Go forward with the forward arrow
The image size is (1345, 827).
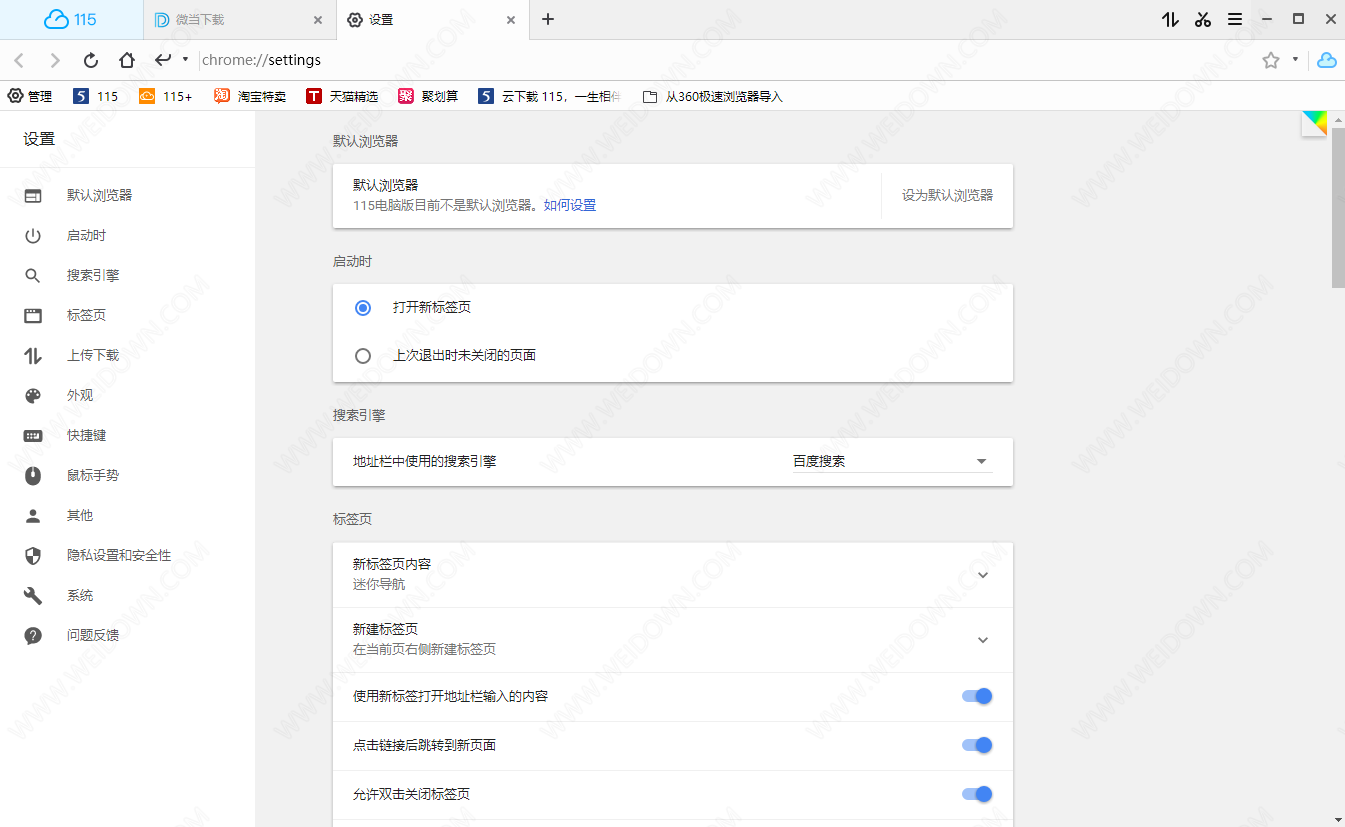(x=55, y=60)
